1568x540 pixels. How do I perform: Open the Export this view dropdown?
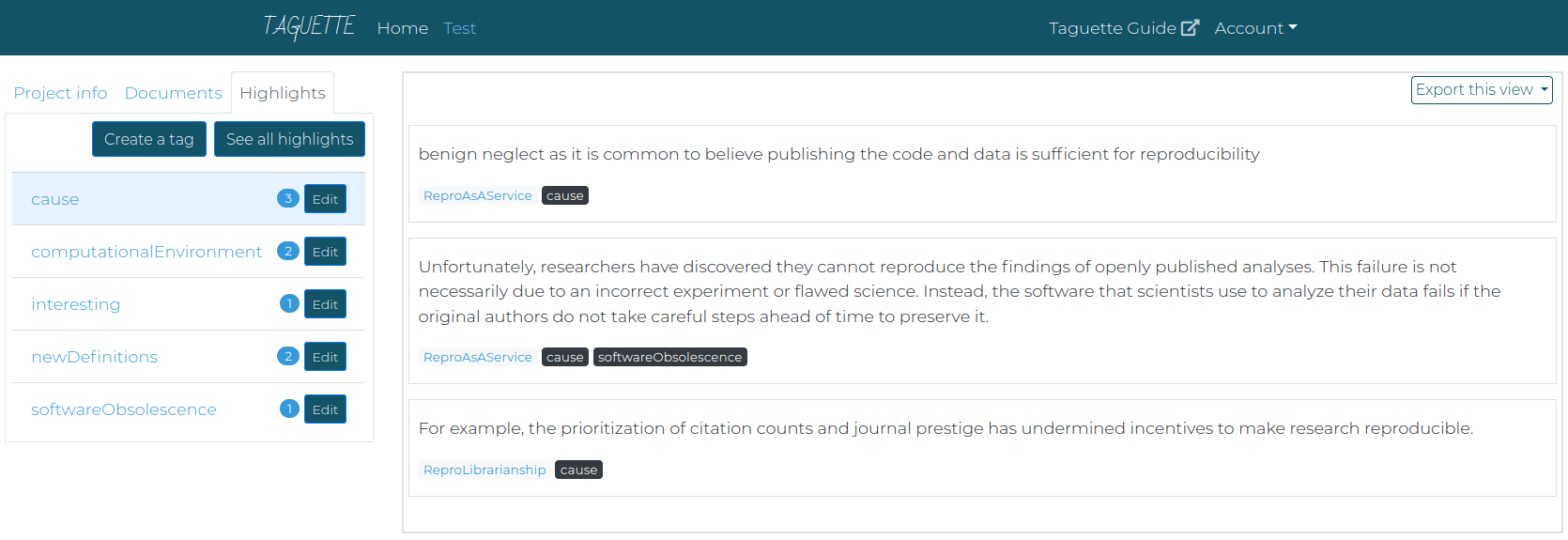pyautogui.click(x=1482, y=90)
